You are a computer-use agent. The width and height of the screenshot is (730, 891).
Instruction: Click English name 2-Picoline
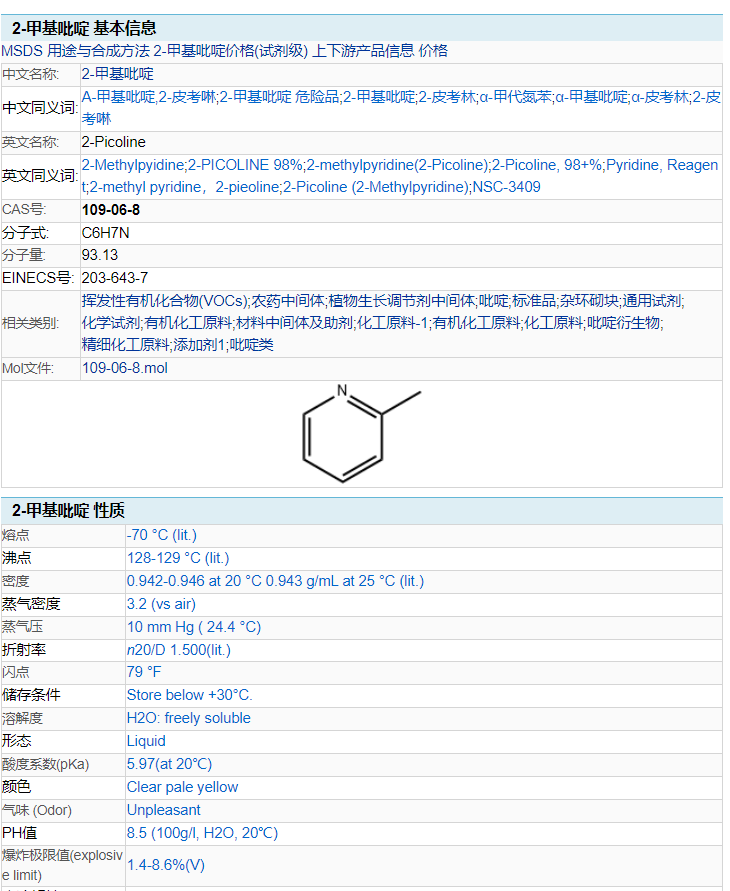pyautogui.click(x=114, y=142)
